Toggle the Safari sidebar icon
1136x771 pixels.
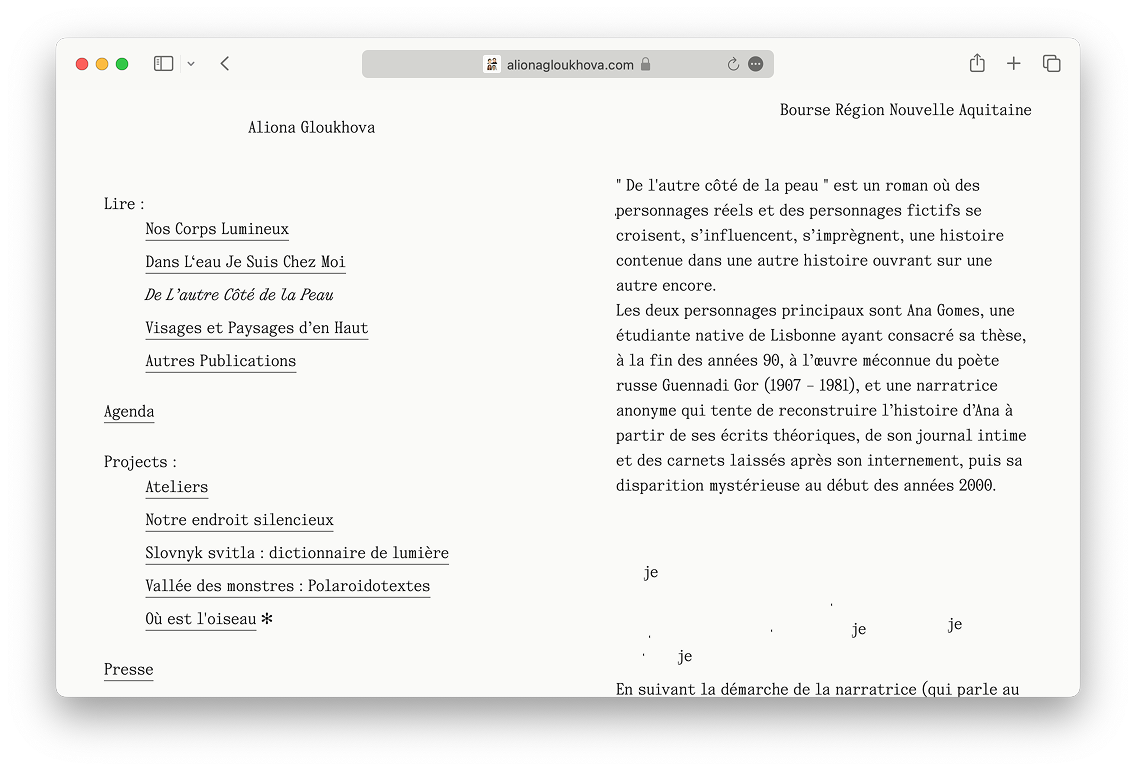[164, 64]
